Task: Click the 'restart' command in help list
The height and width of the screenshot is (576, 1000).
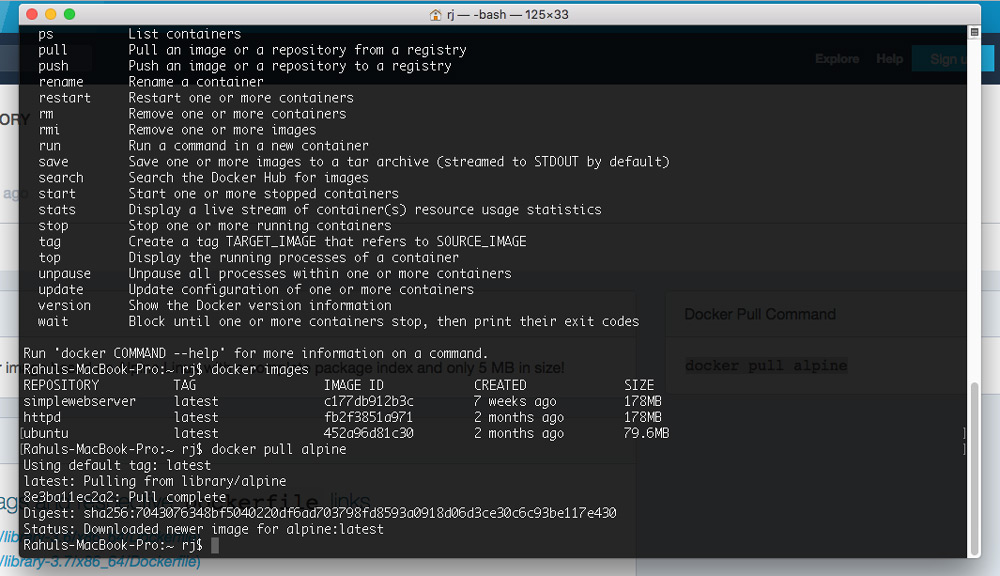Action: pyautogui.click(x=64, y=98)
